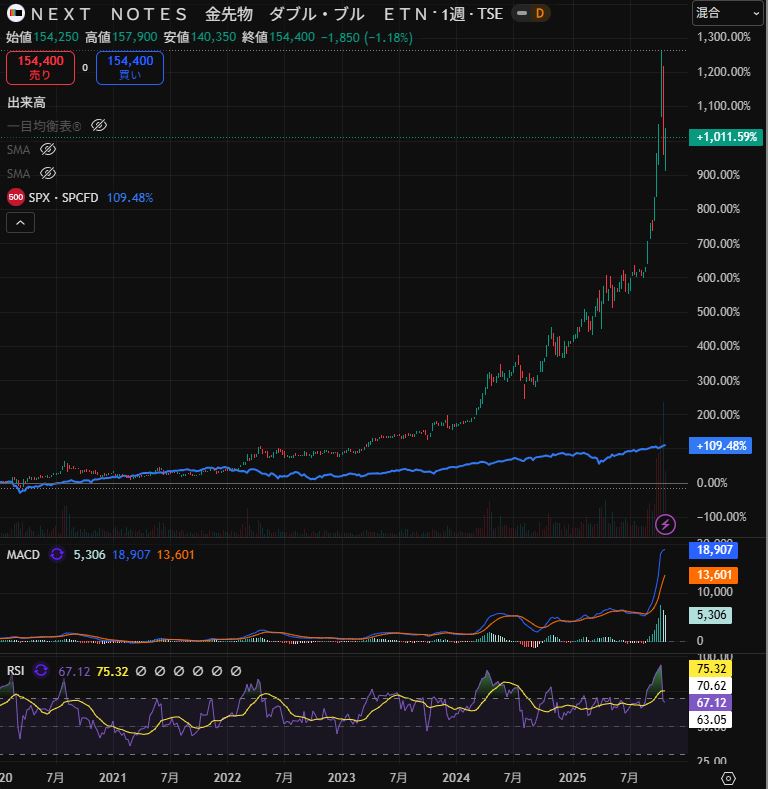Screen dimensions: 768x789
Task: Click the red 154,400 sell button
Action: pos(41,67)
